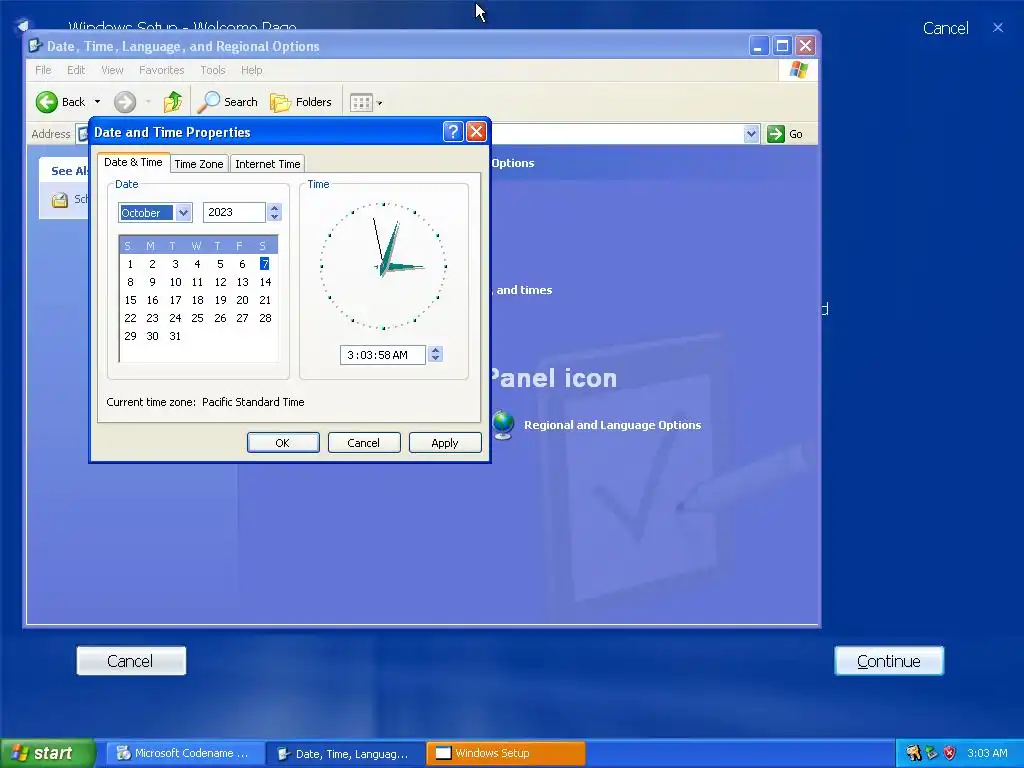The height and width of the screenshot is (768, 1024).
Task: Click the Scheduled Tasks icon in See Also
Action: [60, 200]
